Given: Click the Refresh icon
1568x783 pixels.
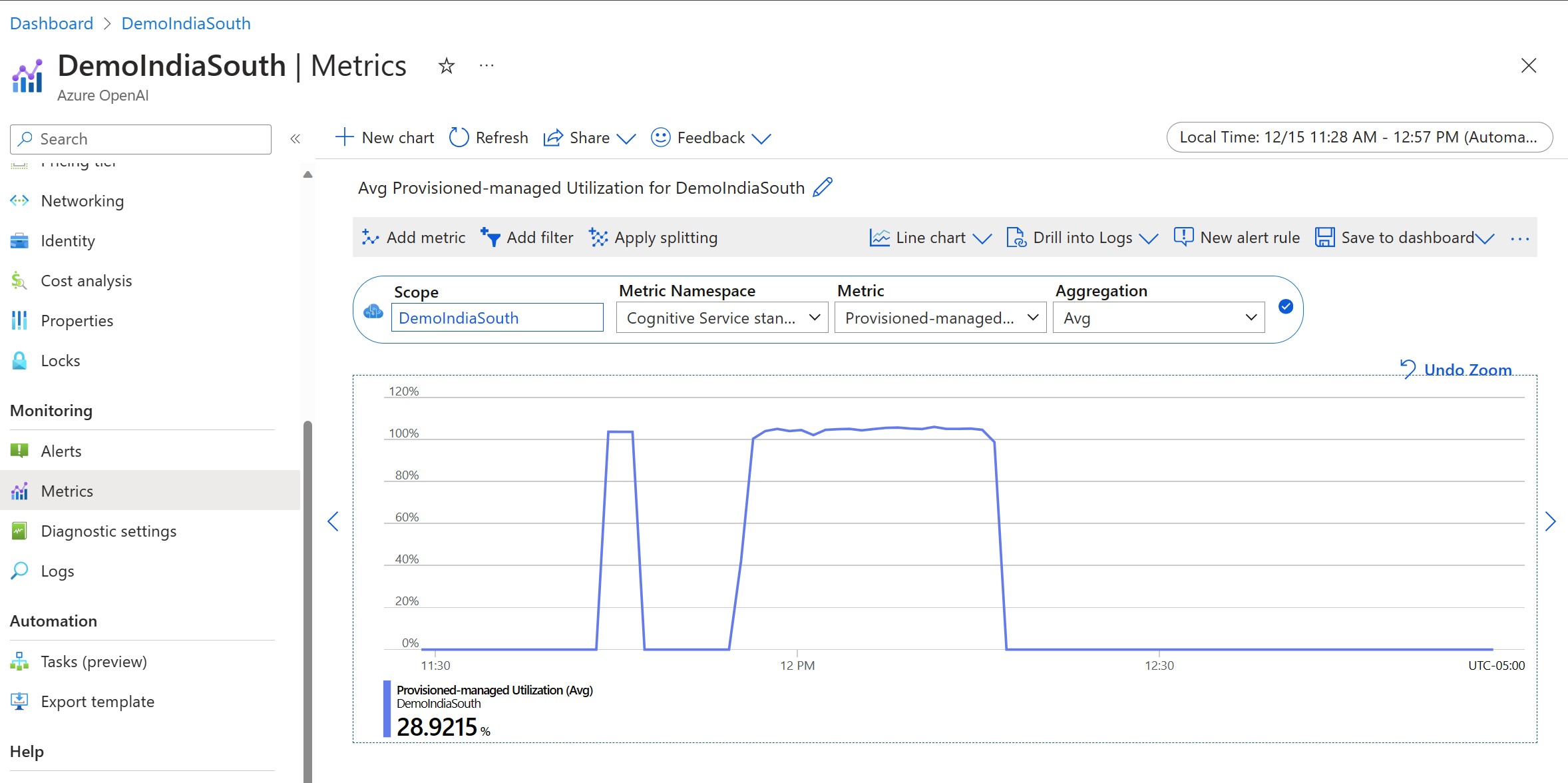Looking at the screenshot, I should [x=459, y=138].
